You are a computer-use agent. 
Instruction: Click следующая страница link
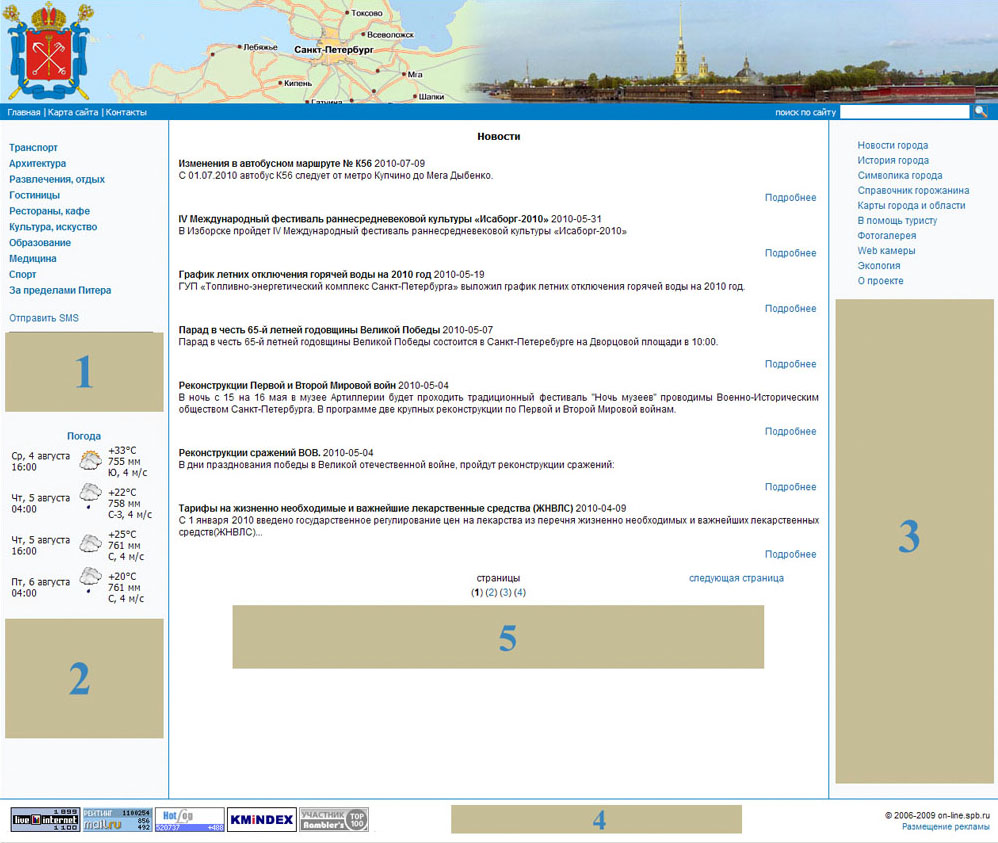pyautogui.click(x=736, y=578)
